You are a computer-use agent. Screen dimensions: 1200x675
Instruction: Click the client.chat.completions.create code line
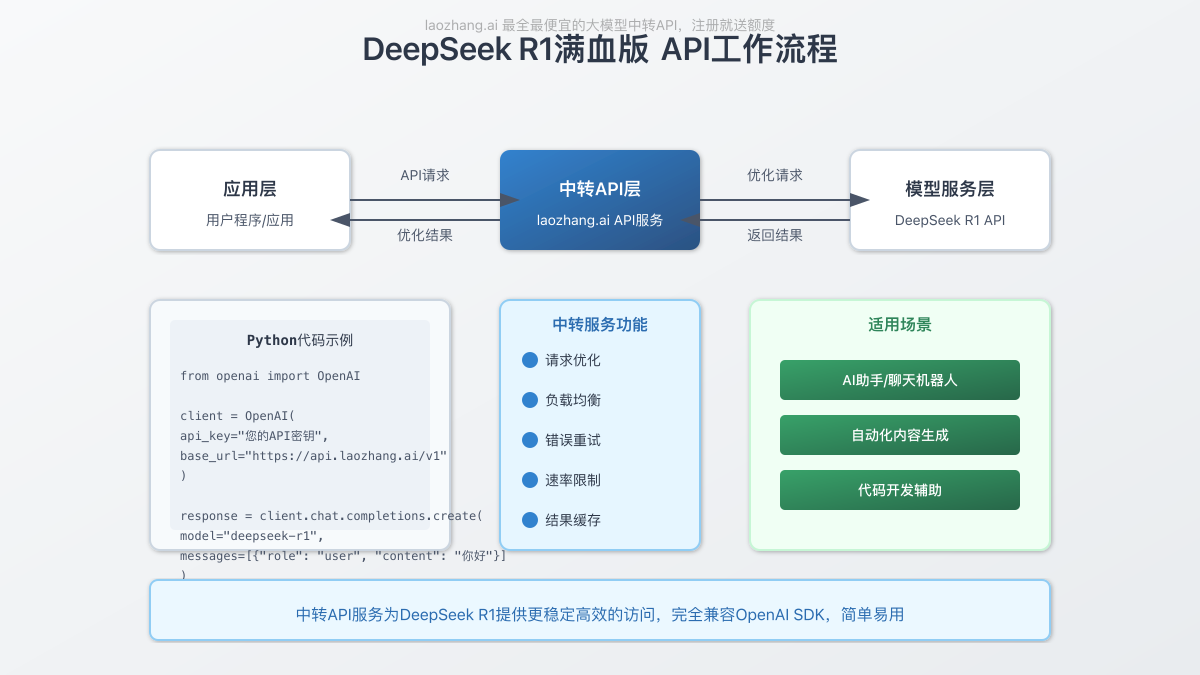point(332,516)
